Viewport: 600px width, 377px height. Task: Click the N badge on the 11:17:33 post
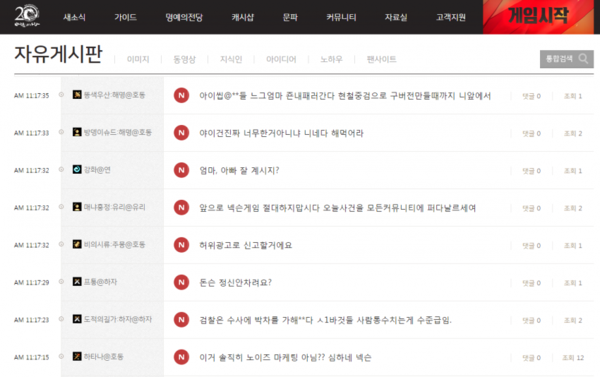point(181,133)
